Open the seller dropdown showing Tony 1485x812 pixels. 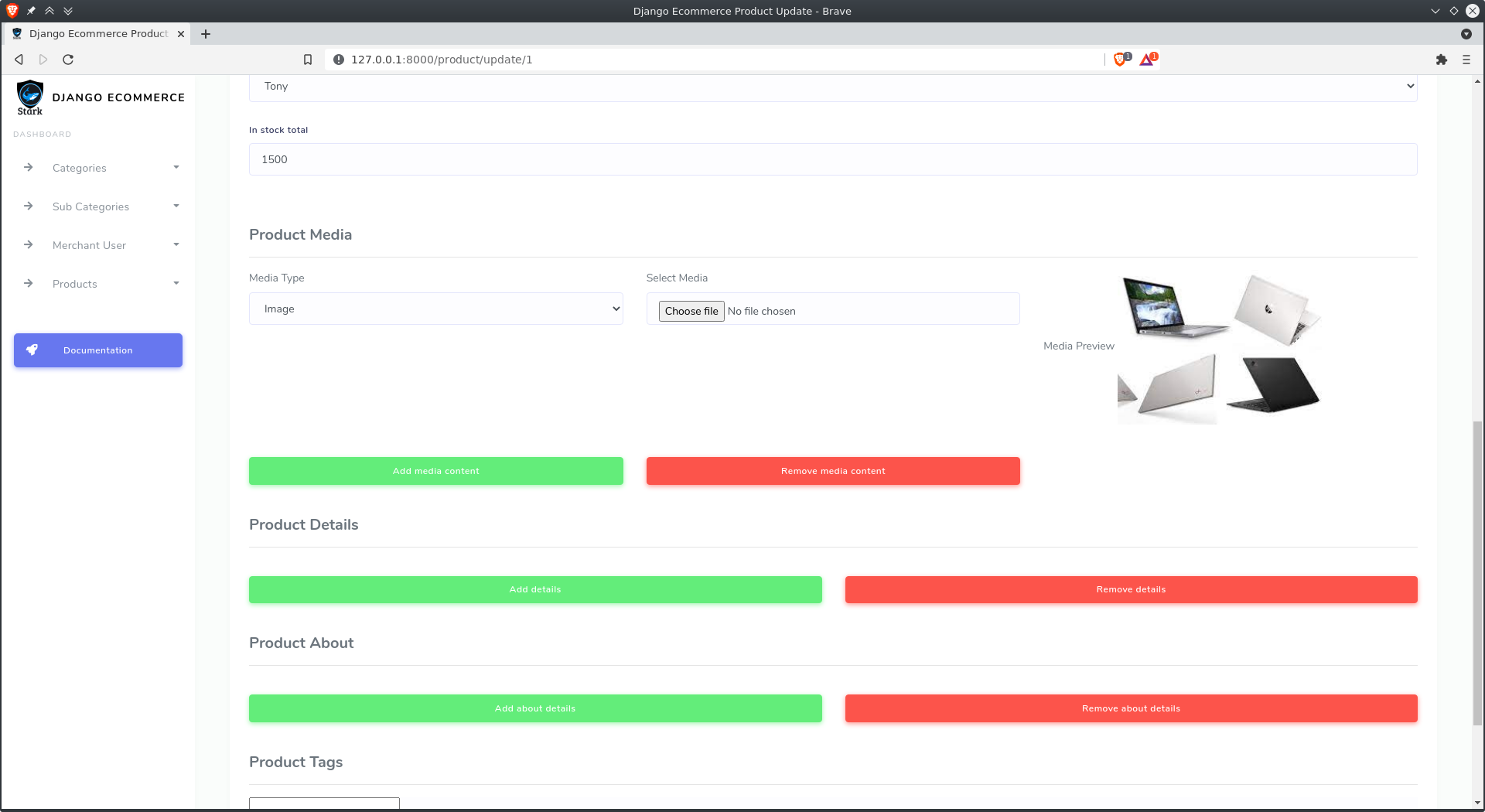tap(832, 87)
